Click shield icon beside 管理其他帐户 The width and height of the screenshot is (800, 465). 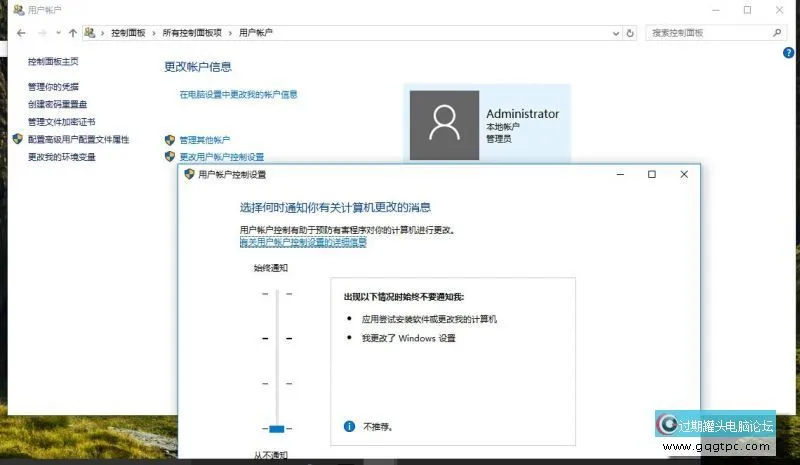pyautogui.click(x=170, y=140)
